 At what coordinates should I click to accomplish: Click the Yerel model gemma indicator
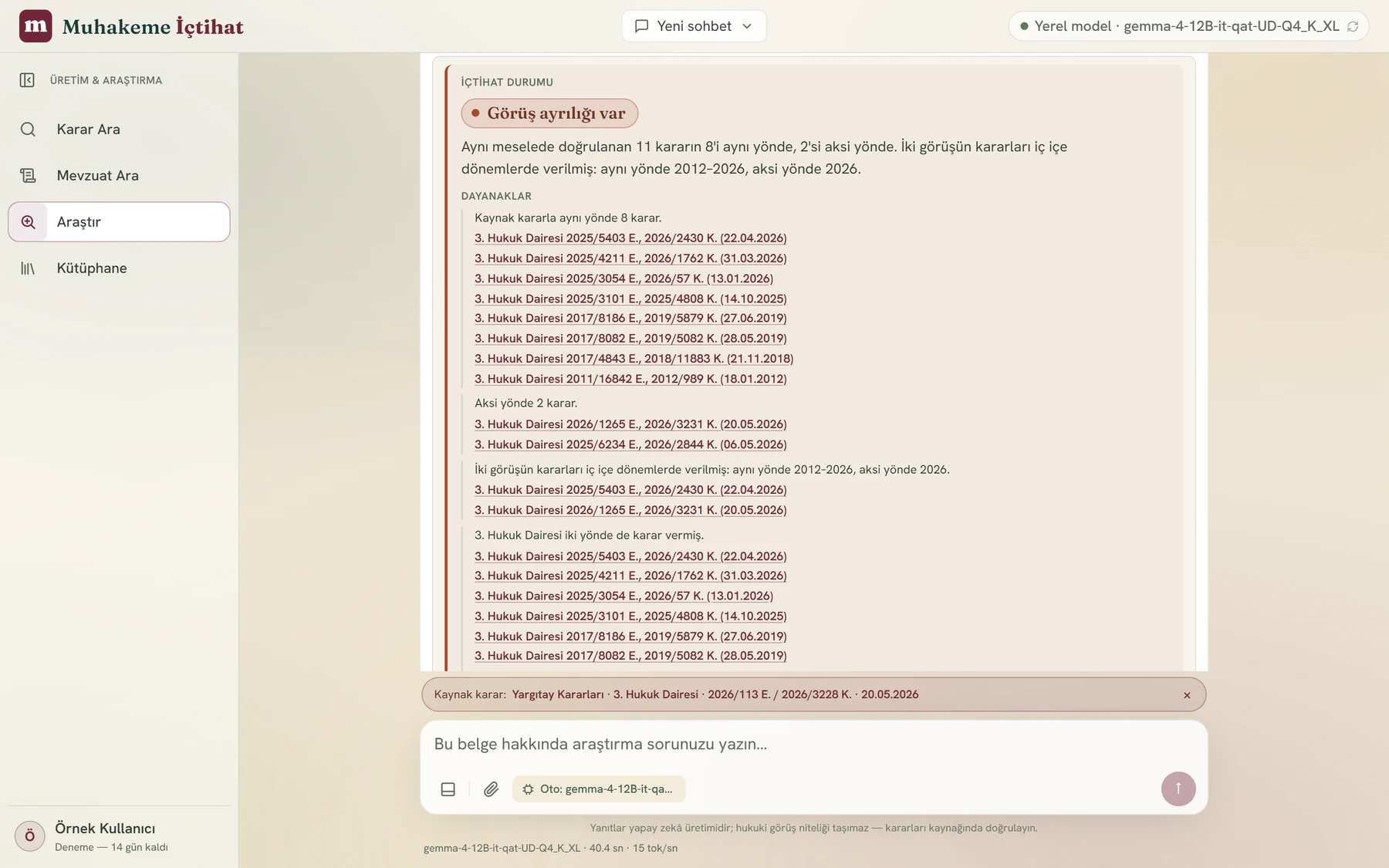(1188, 26)
